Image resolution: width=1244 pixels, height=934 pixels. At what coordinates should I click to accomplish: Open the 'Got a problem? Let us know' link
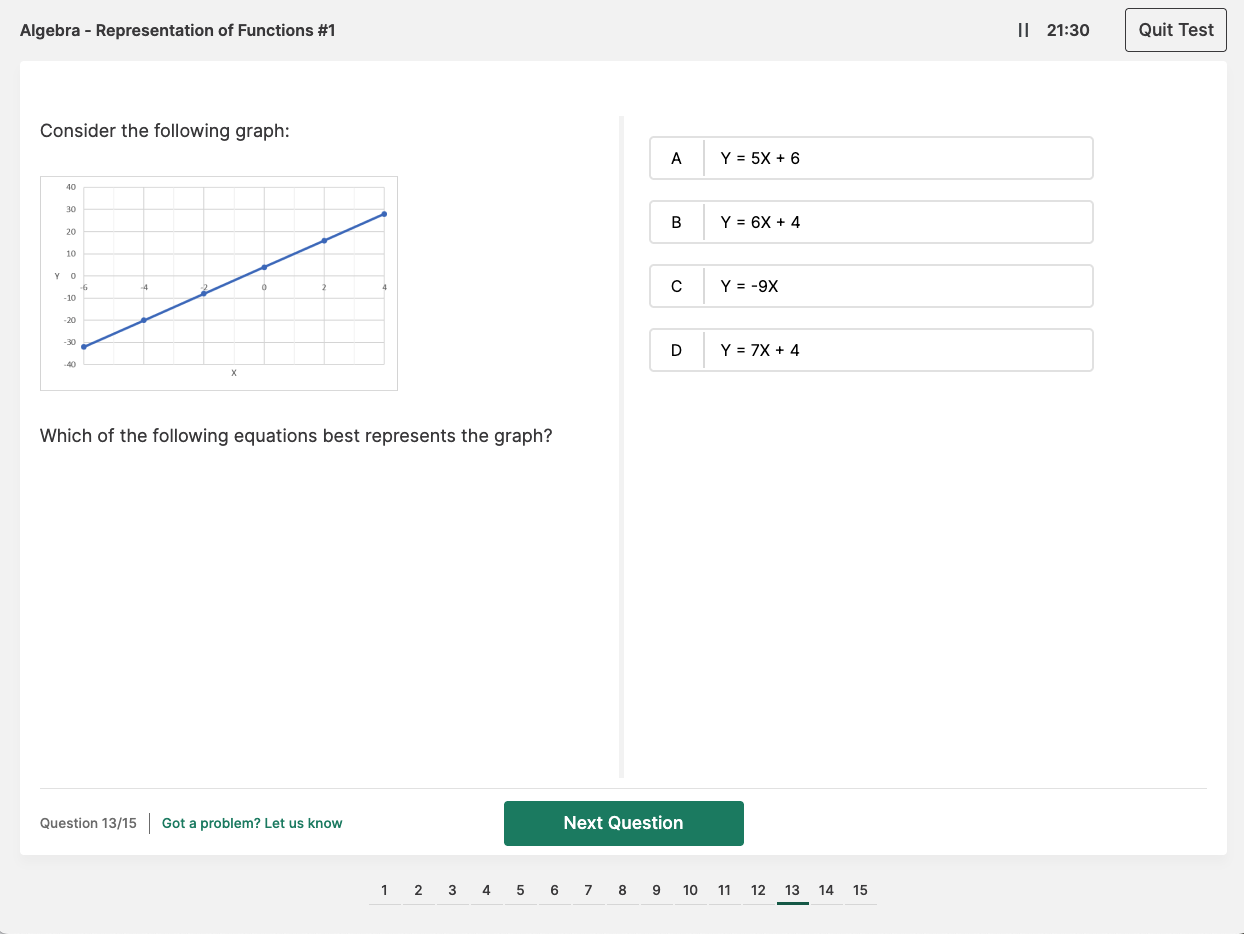[252, 822]
